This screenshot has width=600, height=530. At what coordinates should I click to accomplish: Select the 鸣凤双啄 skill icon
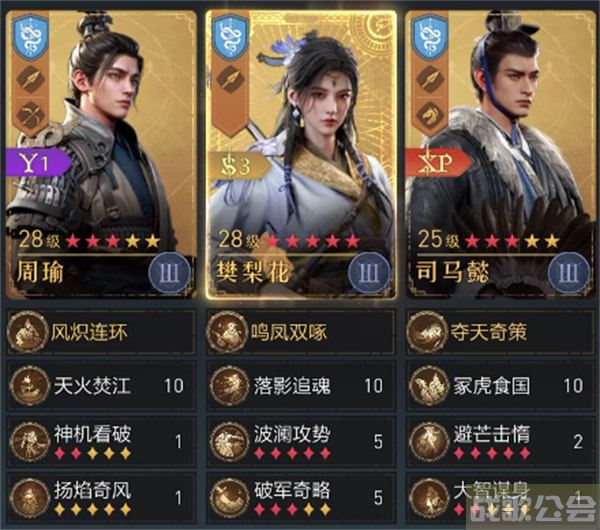tap(227, 332)
